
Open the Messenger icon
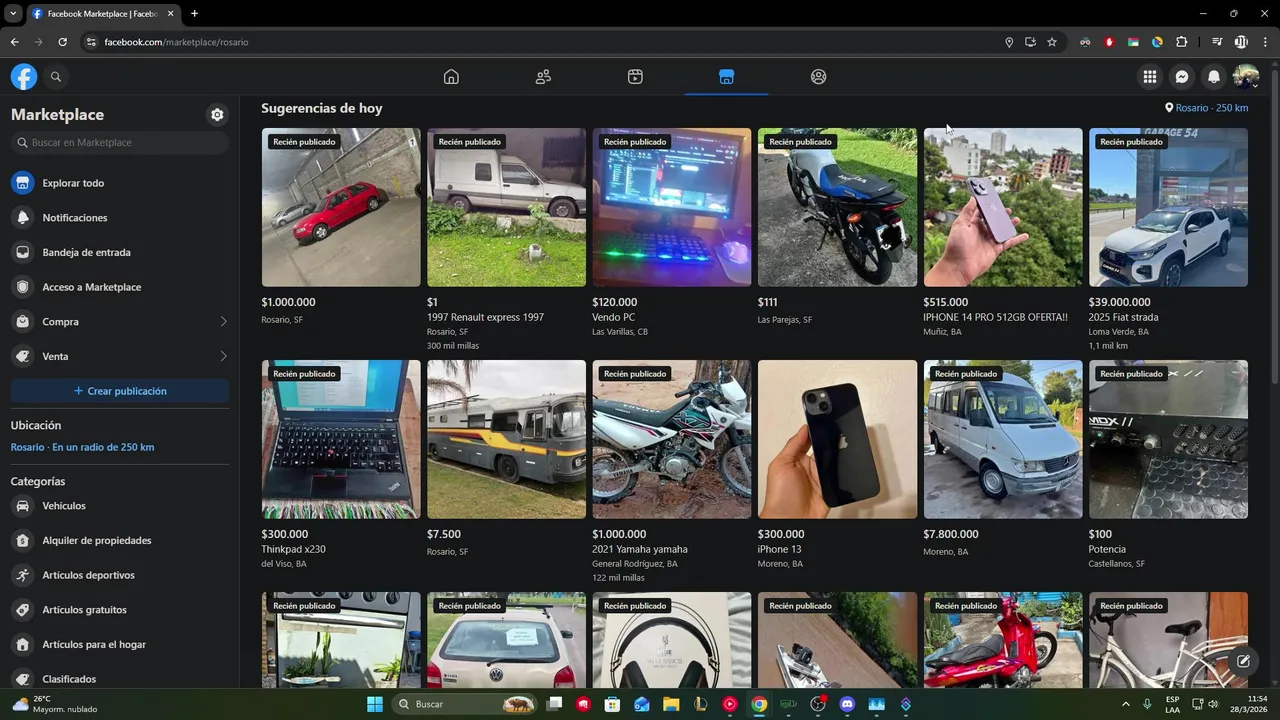click(x=1182, y=77)
